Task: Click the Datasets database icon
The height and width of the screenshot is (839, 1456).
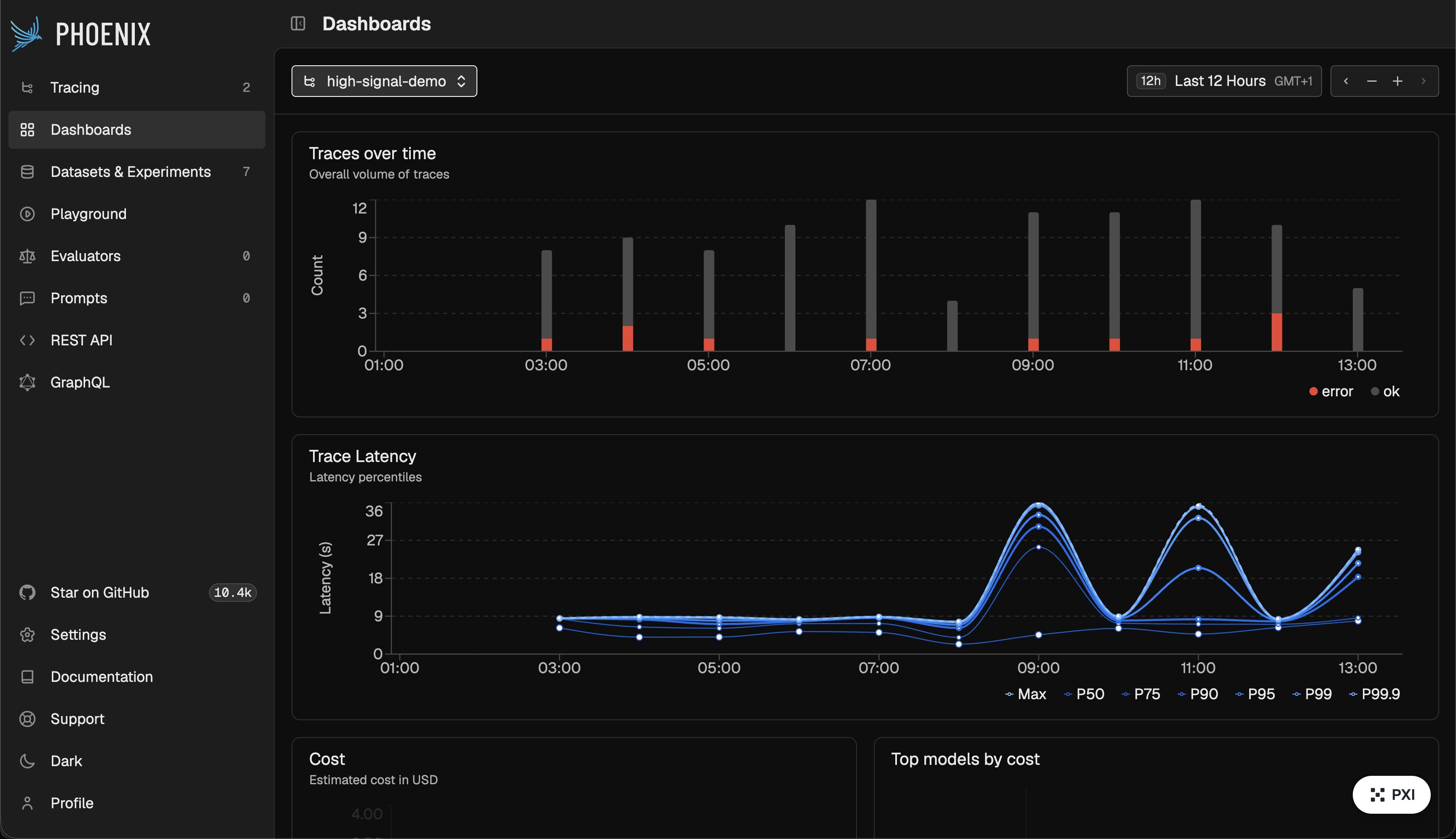Action: (27, 172)
